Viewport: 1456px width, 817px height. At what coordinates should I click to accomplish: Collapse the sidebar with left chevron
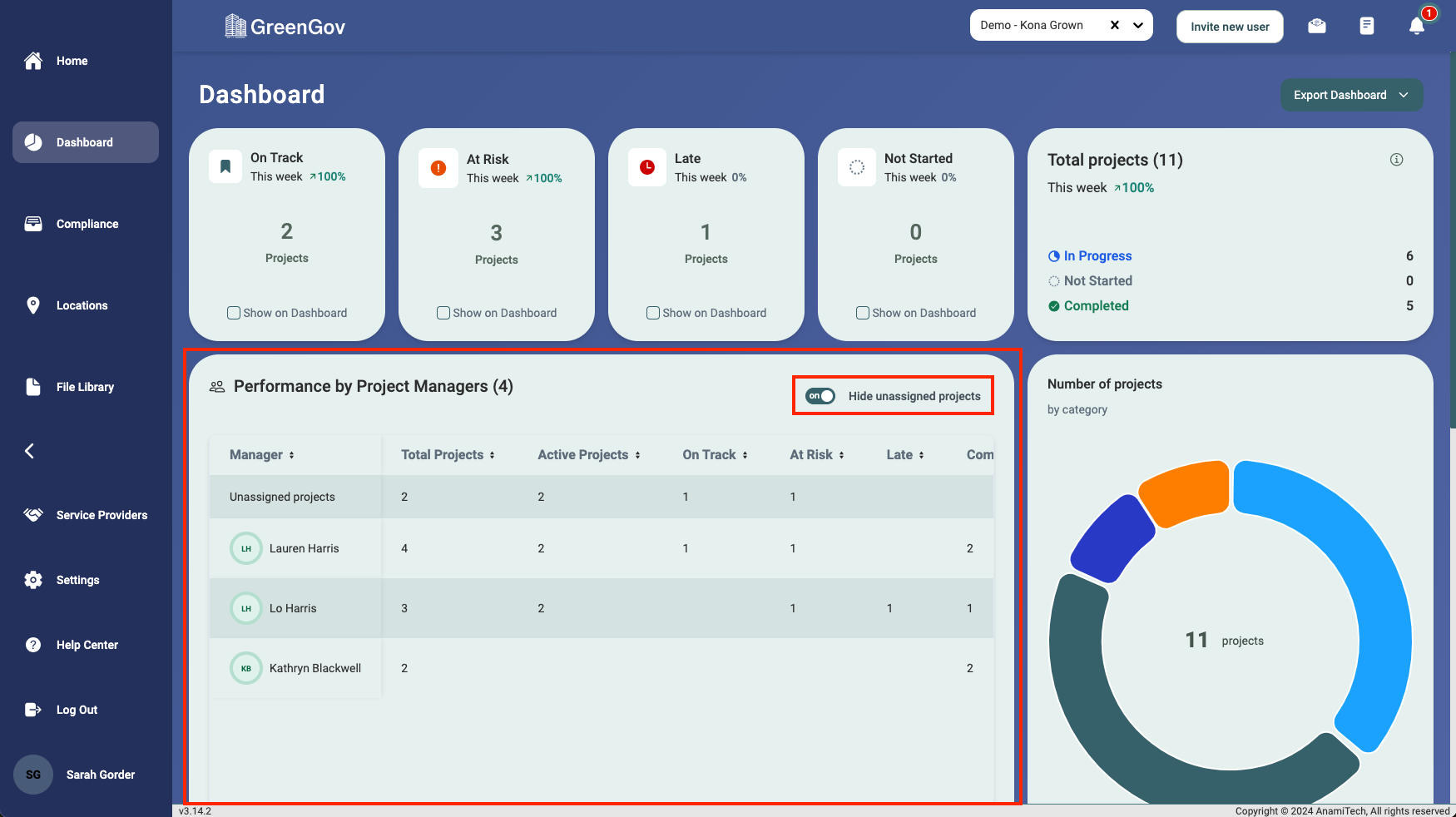[x=30, y=451]
